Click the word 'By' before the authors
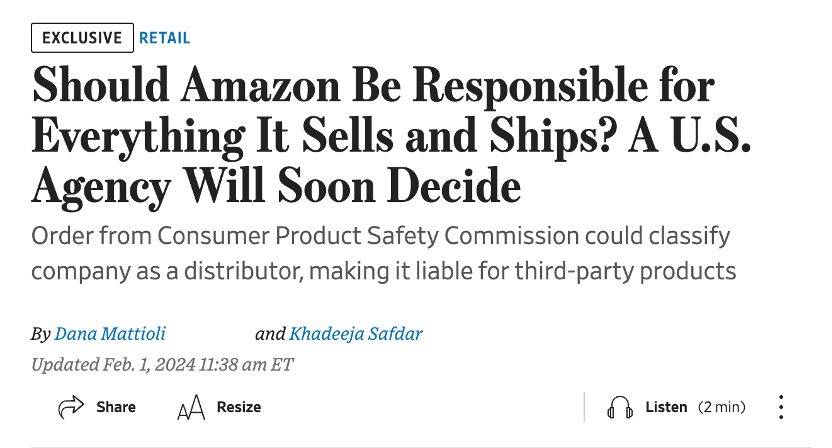832x448 pixels. tap(41, 334)
